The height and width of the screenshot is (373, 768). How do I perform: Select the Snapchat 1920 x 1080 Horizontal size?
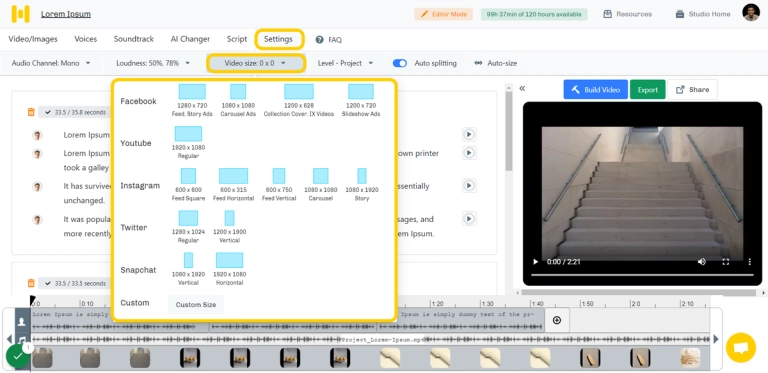pos(229,269)
